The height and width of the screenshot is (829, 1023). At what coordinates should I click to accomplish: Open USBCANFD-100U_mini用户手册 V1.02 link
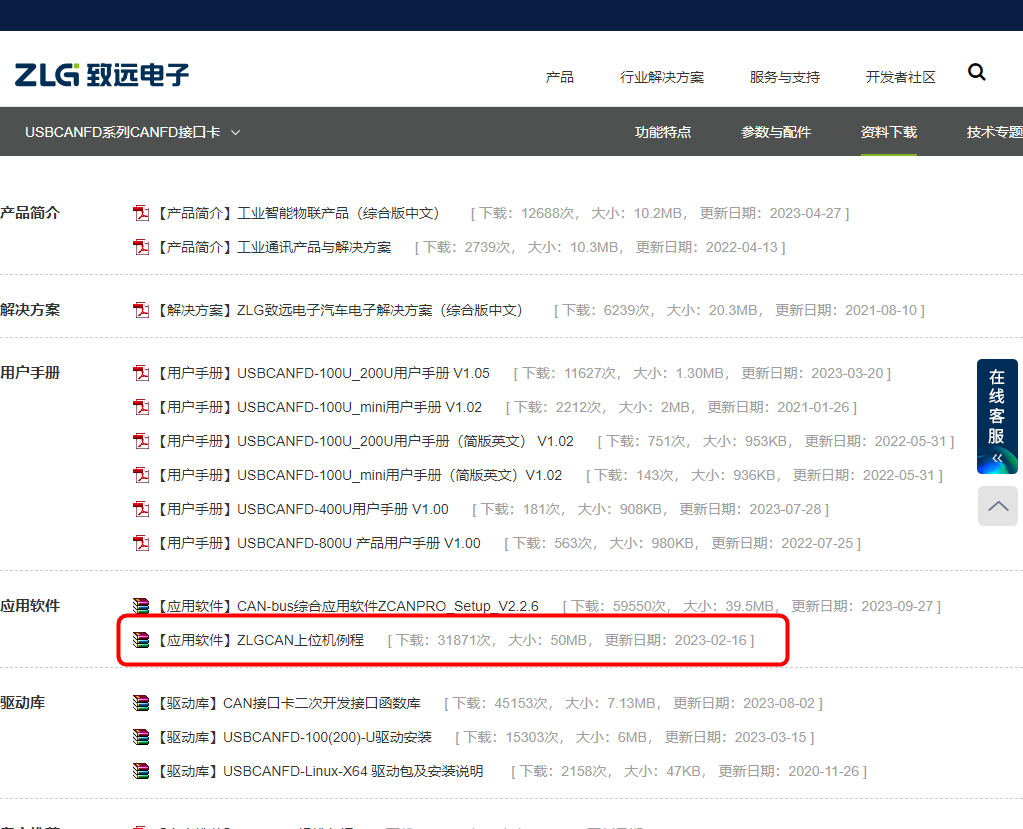coord(319,407)
